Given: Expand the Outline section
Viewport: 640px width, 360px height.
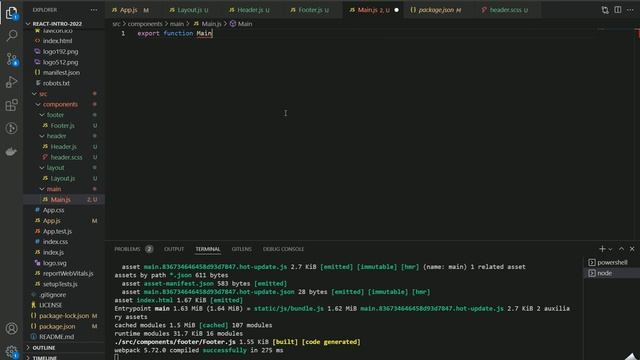Looking at the screenshot, I should coord(44,348).
